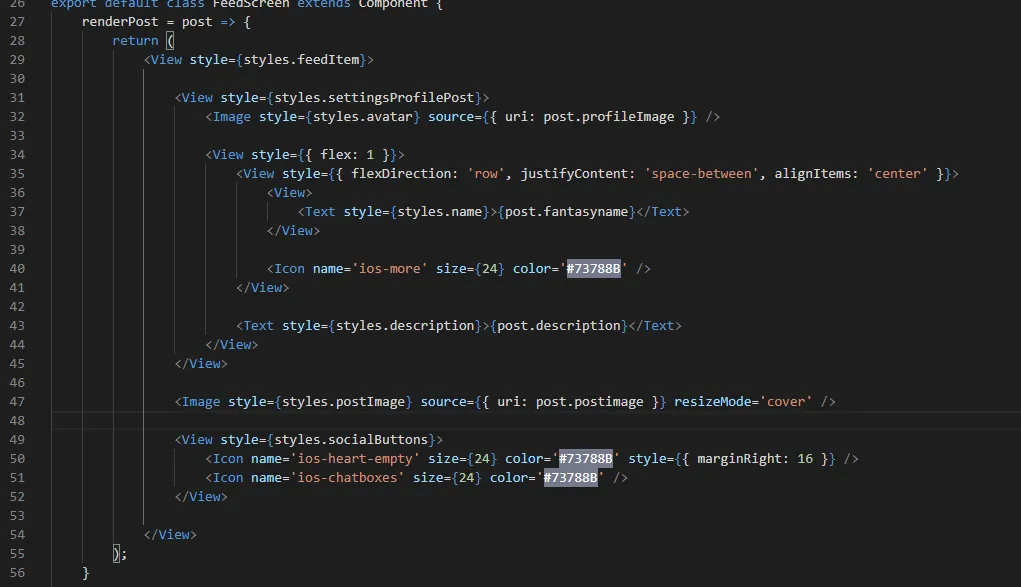The height and width of the screenshot is (587, 1021).
Task: Click line number 40 in the gutter
Action: 16,268
